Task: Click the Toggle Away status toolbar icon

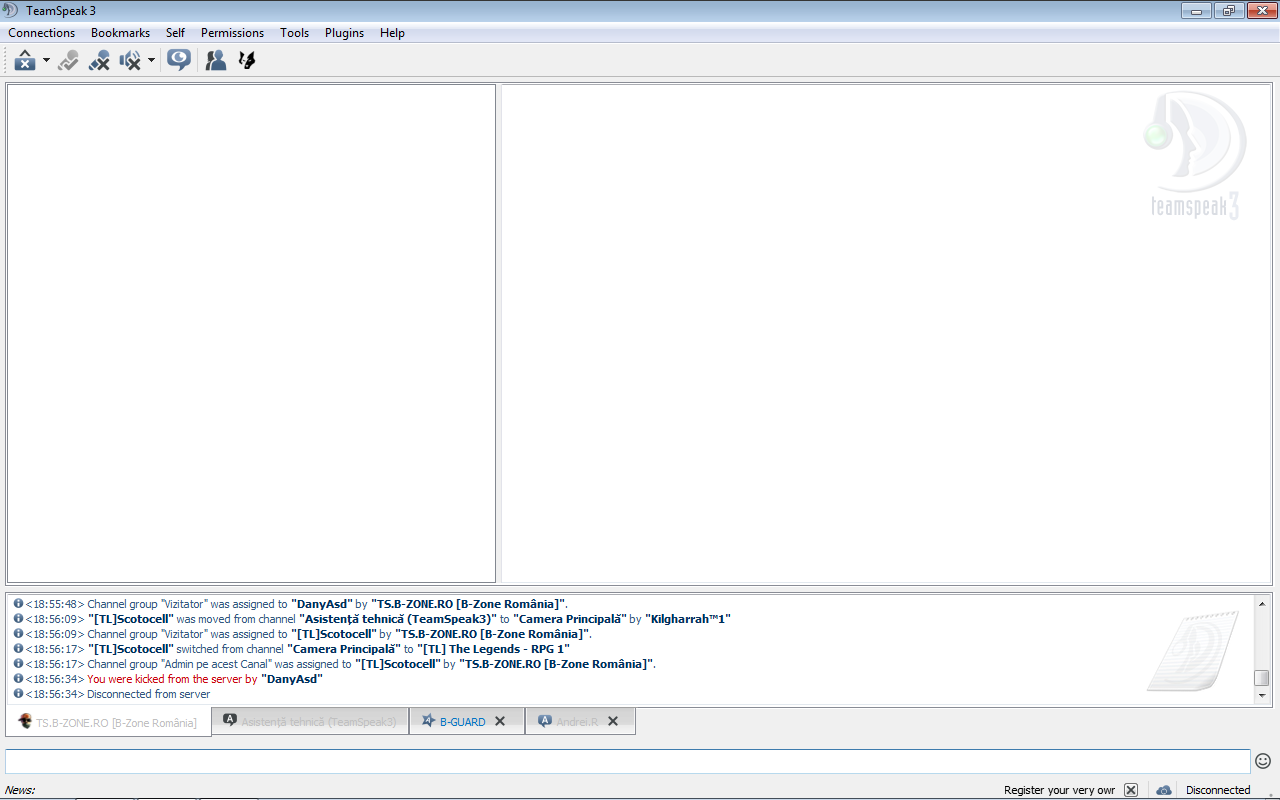Action: tap(99, 61)
